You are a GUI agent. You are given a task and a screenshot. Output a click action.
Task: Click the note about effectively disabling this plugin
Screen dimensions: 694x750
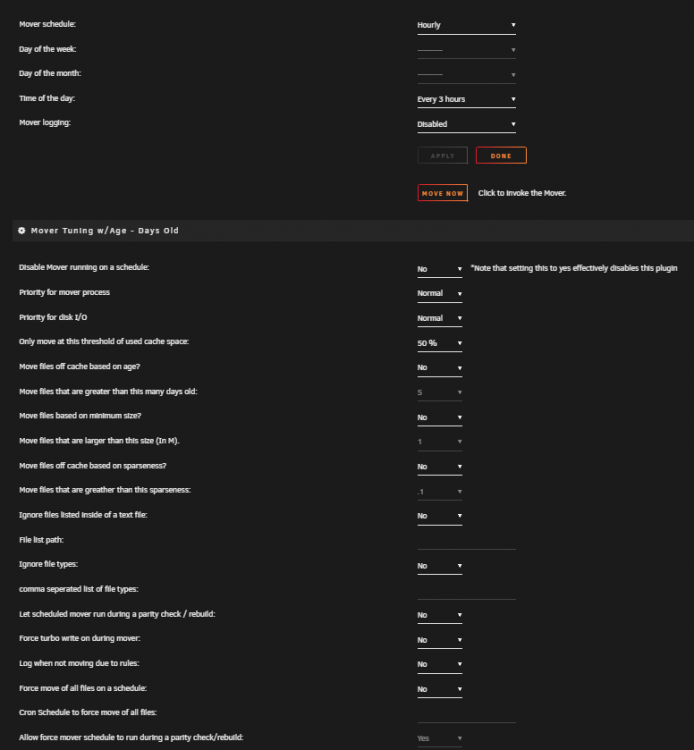pos(574,268)
